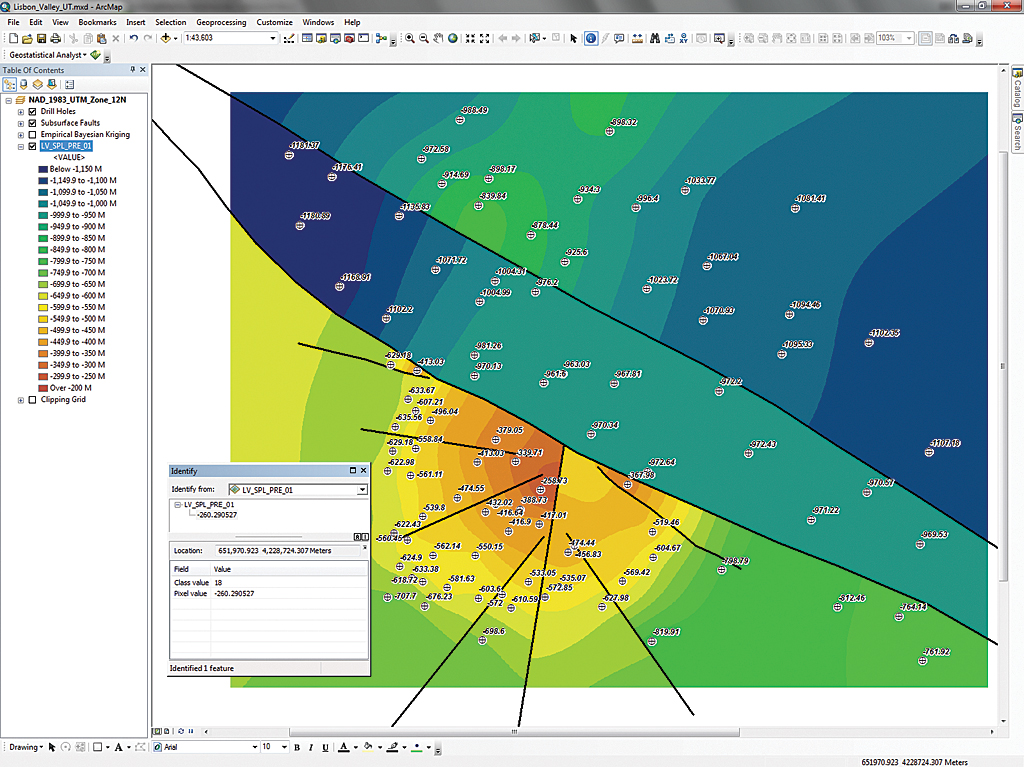Viewport: 1024px width, 767px height.
Task: Open the Geoprocessing menu
Action: pyautogui.click(x=219, y=22)
